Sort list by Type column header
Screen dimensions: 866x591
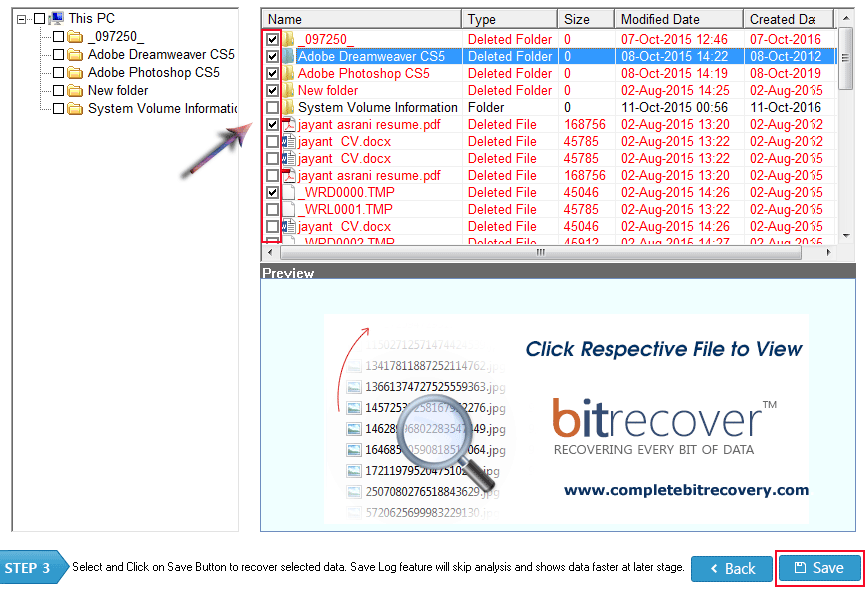pos(510,19)
